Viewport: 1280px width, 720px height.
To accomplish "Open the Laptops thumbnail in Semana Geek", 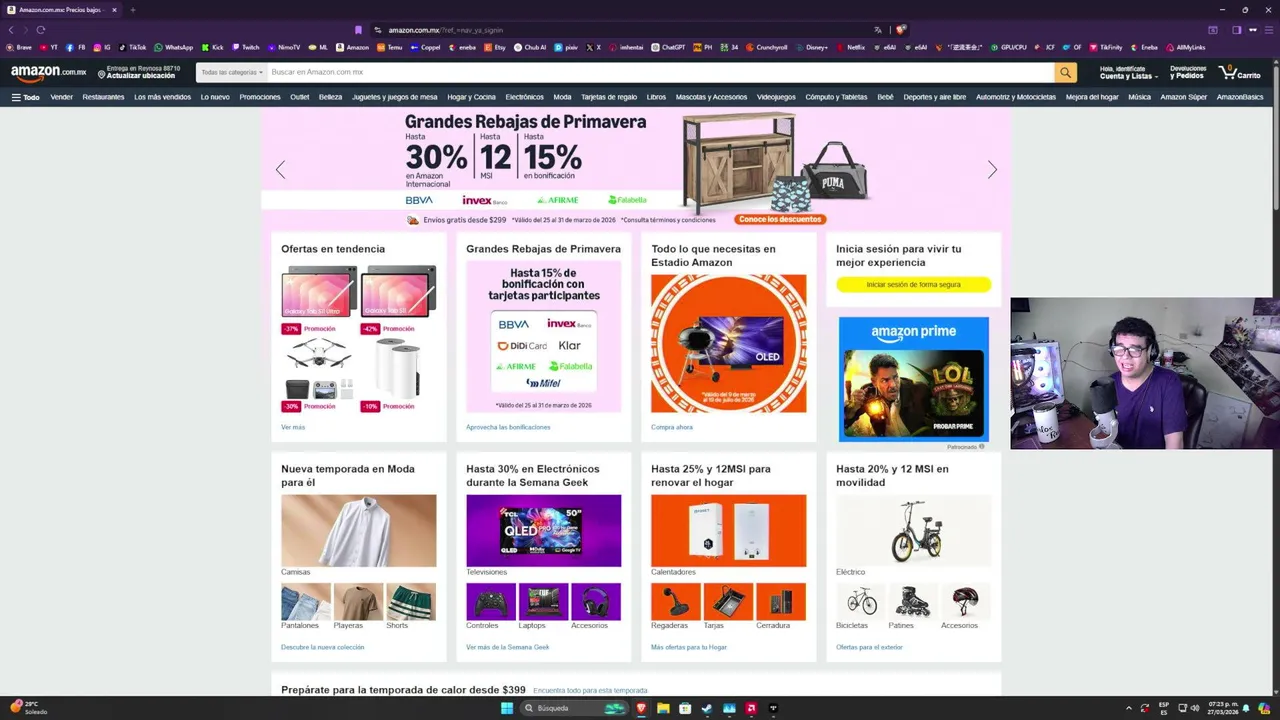I will tap(543, 601).
